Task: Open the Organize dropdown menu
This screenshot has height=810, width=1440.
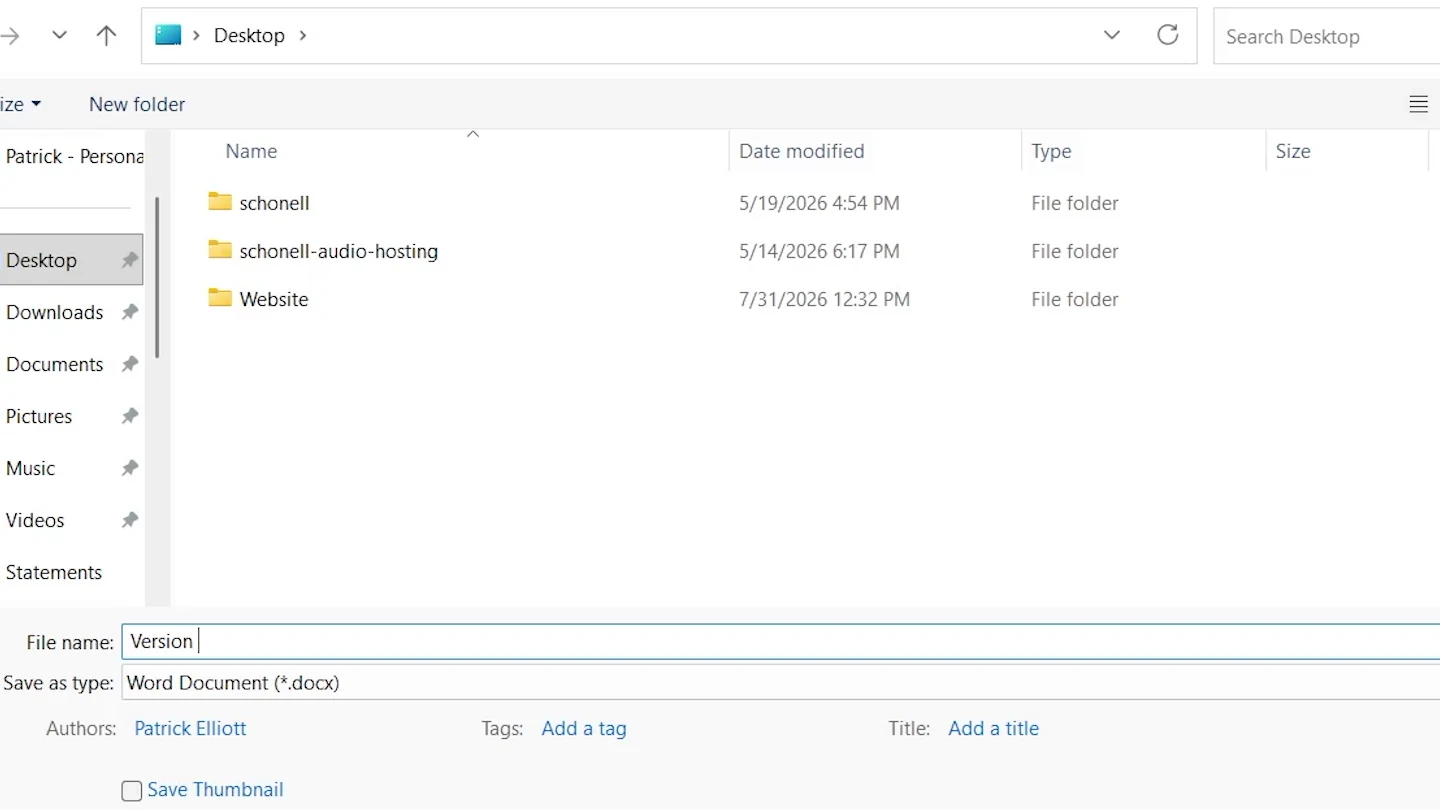Action: point(21,104)
